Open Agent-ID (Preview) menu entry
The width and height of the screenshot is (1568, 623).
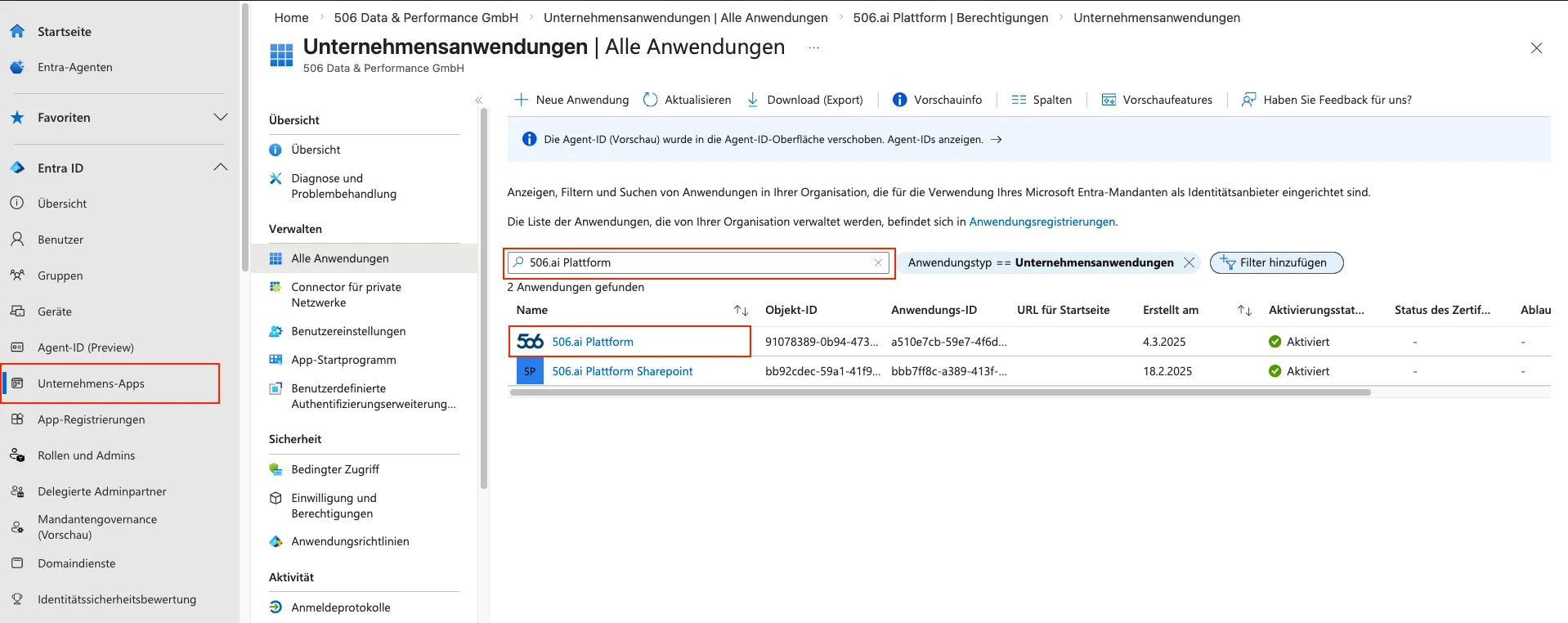click(x=86, y=347)
